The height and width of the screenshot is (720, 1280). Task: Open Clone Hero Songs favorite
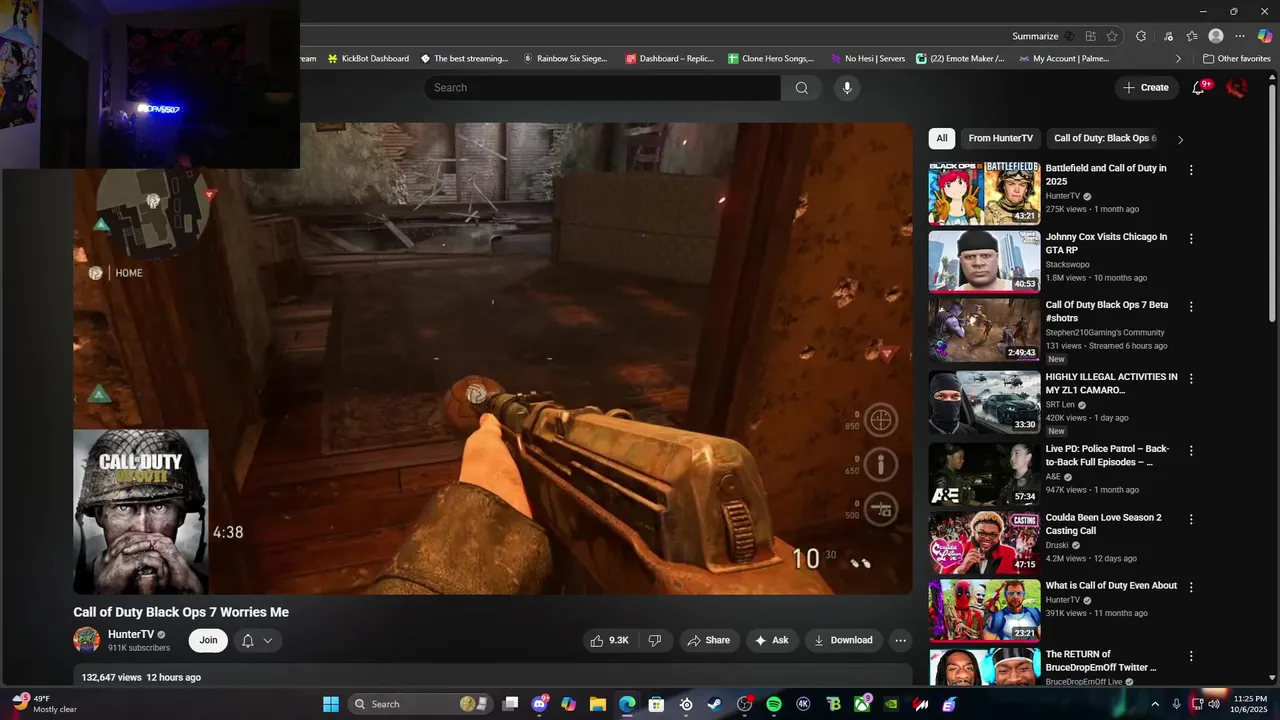(x=771, y=59)
